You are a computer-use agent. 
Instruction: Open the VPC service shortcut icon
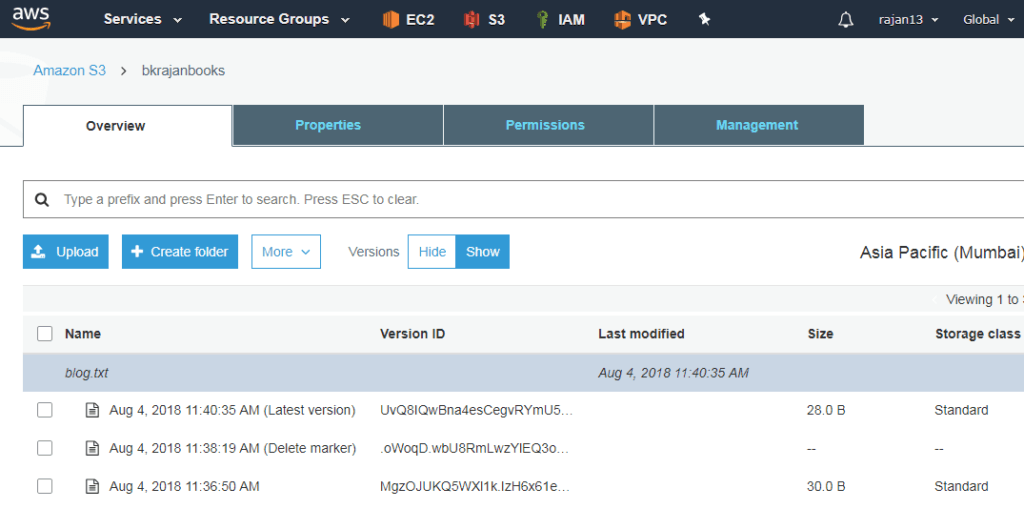[622, 19]
